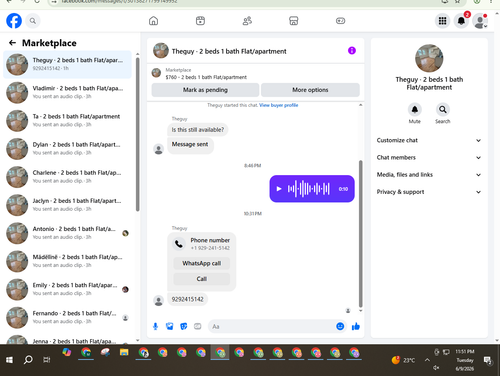
Task: Click the 9292415142 message bubble
Action: pyautogui.click(x=187, y=299)
